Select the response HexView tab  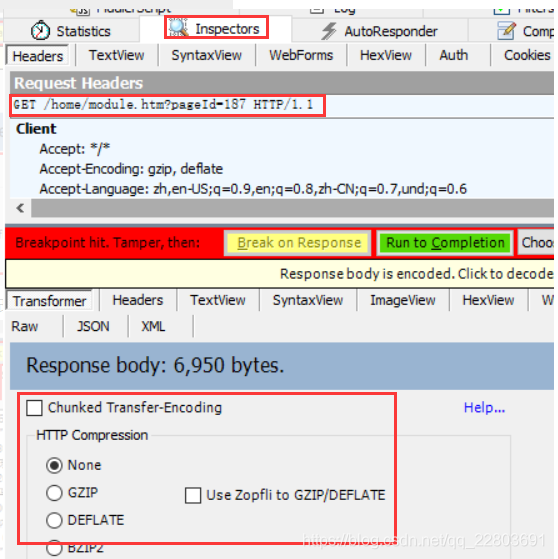click(x=488, y=300)
